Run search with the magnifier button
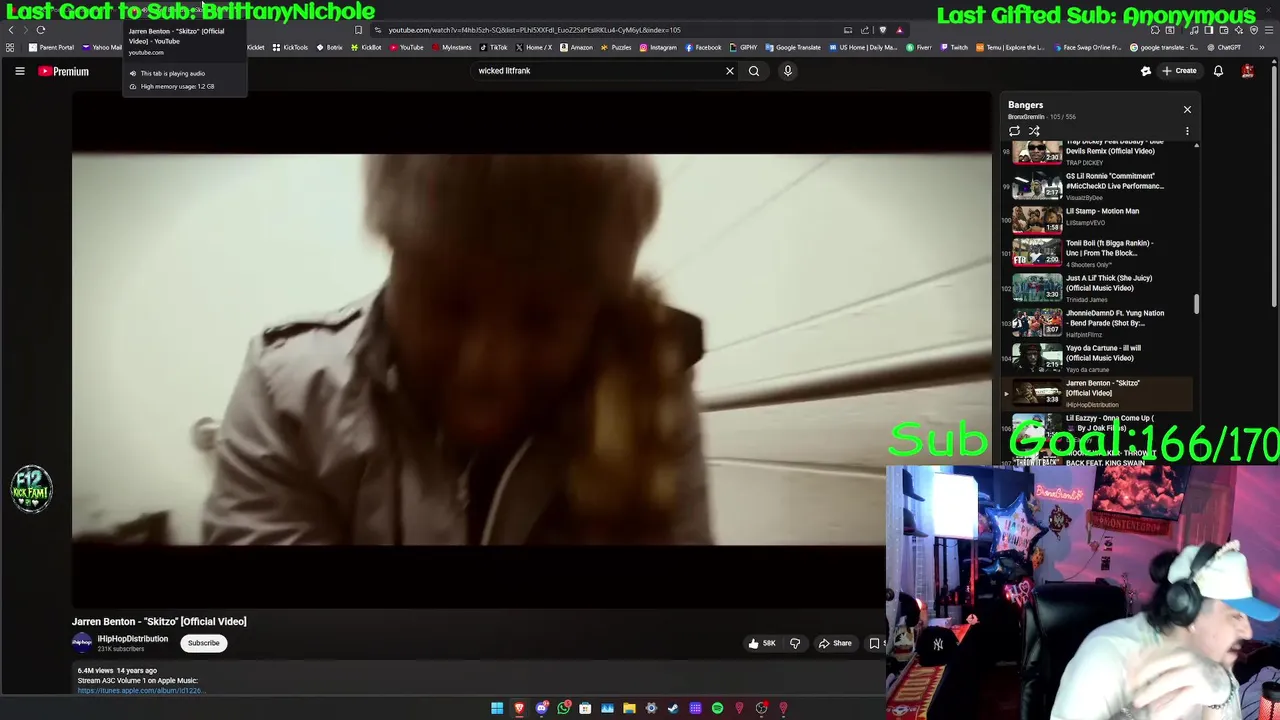Image resolution: width=1280 pixels, height=720 pixels. pos(754,71)
